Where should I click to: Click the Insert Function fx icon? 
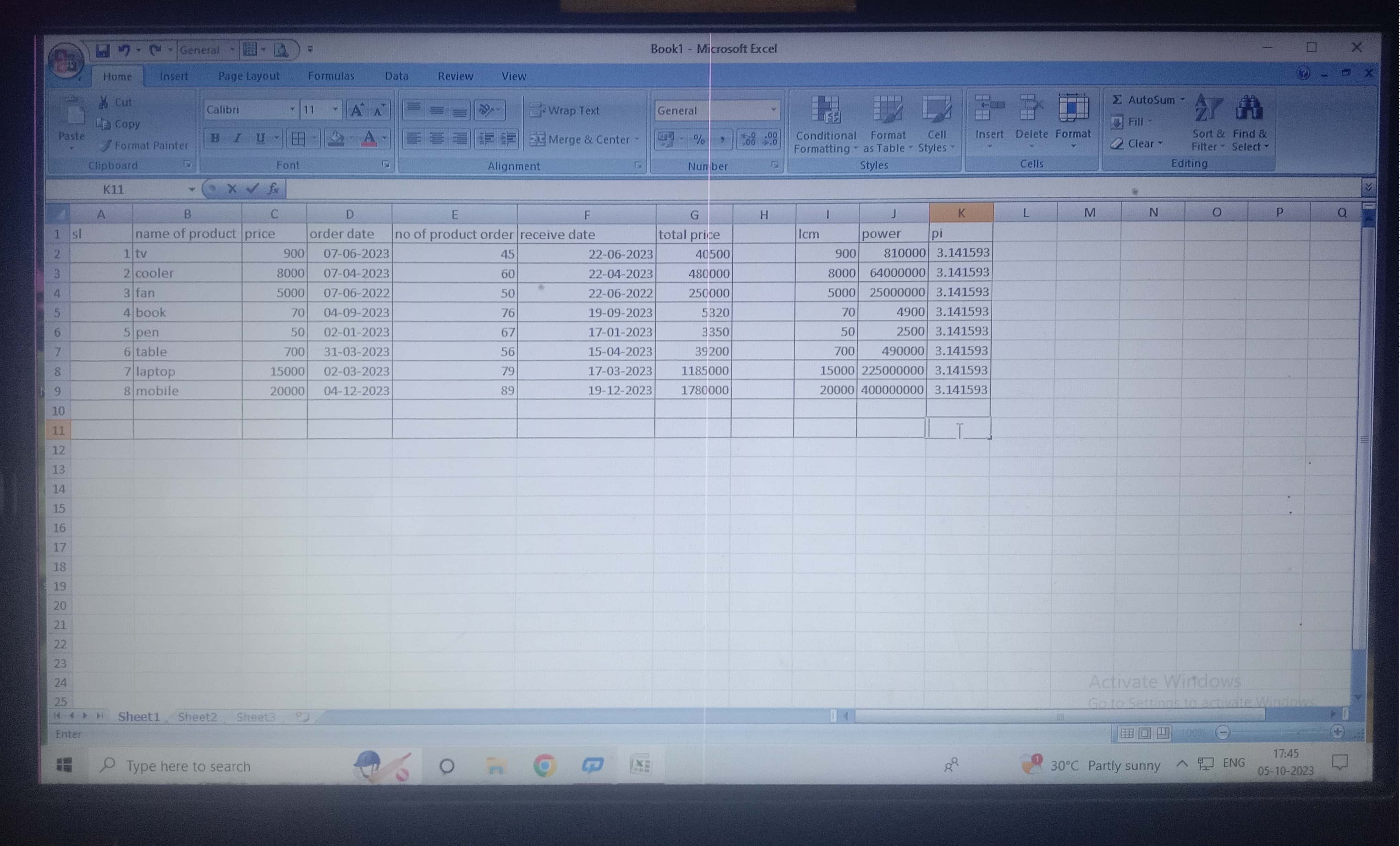pos(273,189)
